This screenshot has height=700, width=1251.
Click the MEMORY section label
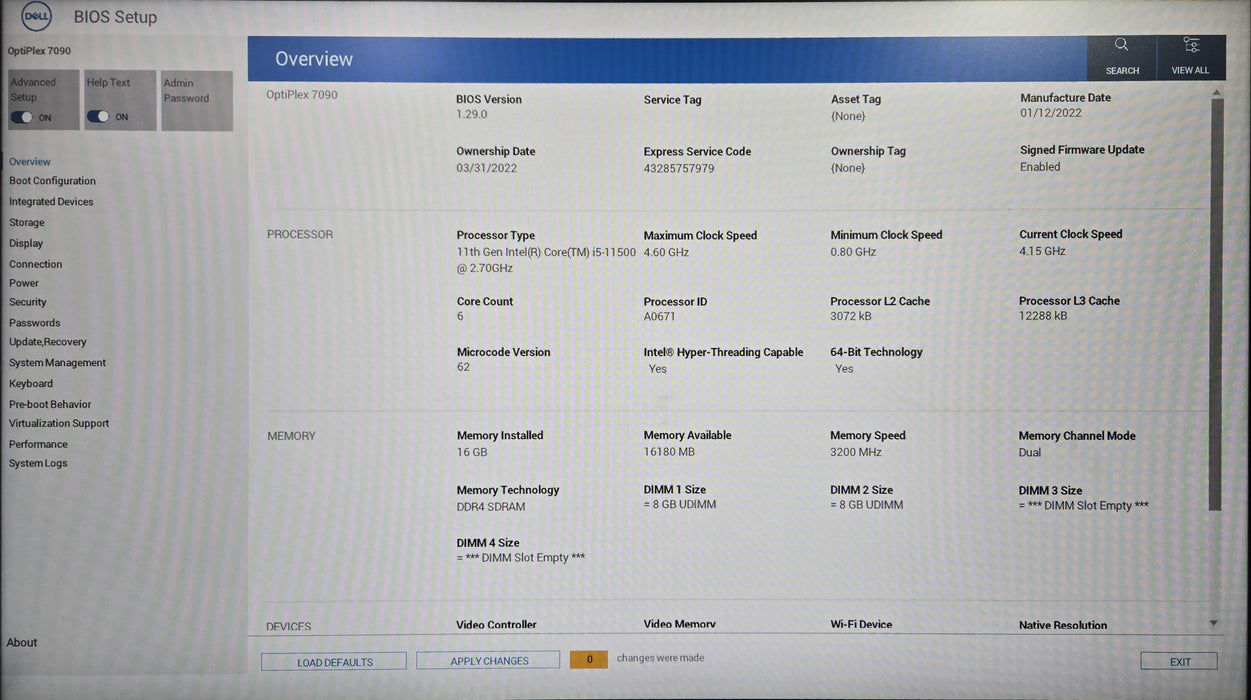(x=291, y=436)
